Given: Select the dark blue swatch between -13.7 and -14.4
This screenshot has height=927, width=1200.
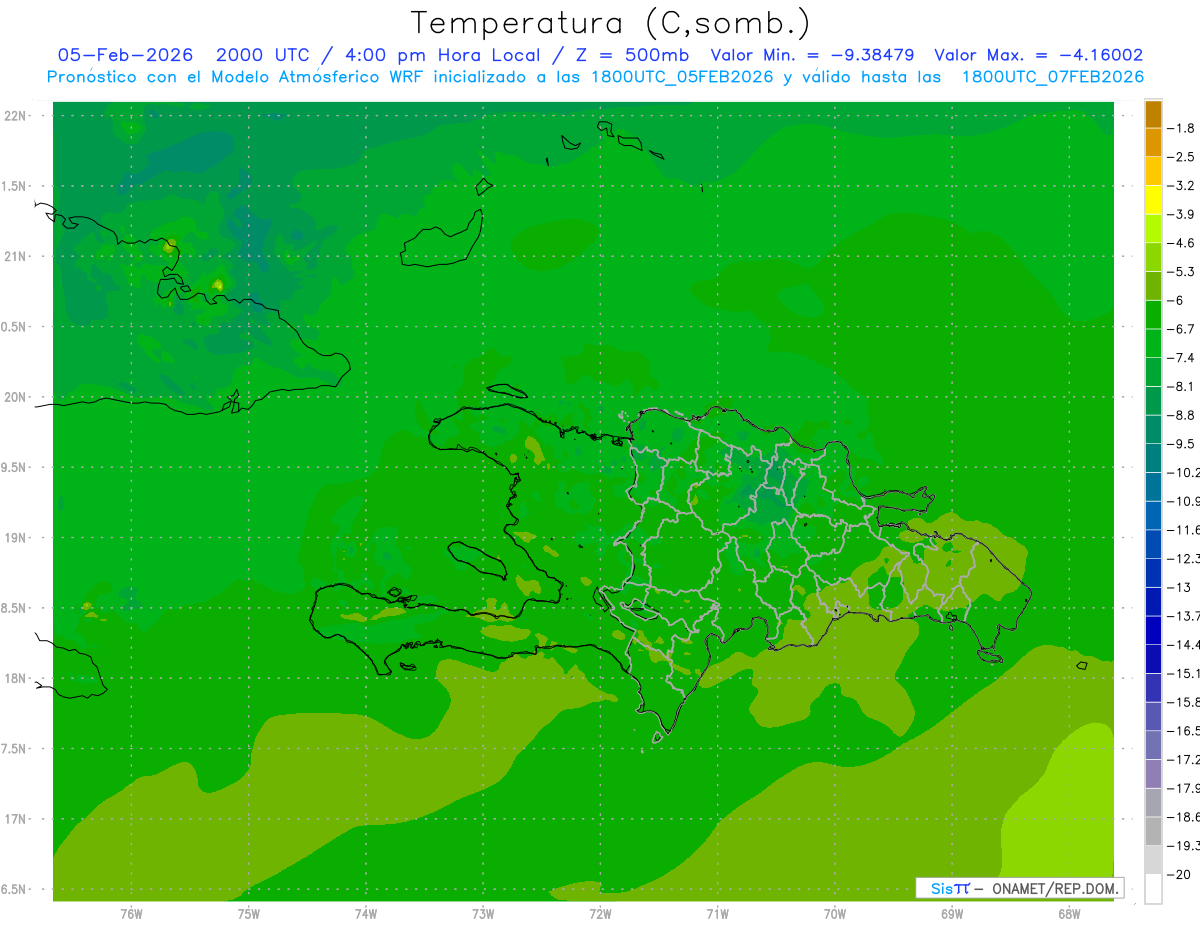Looking at the screenshot, I should pyautogui.click(x=1153, y=630).
